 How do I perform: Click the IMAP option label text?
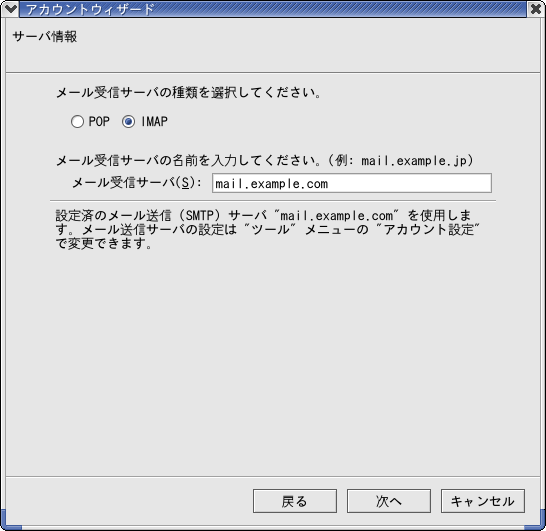[154, 121]
